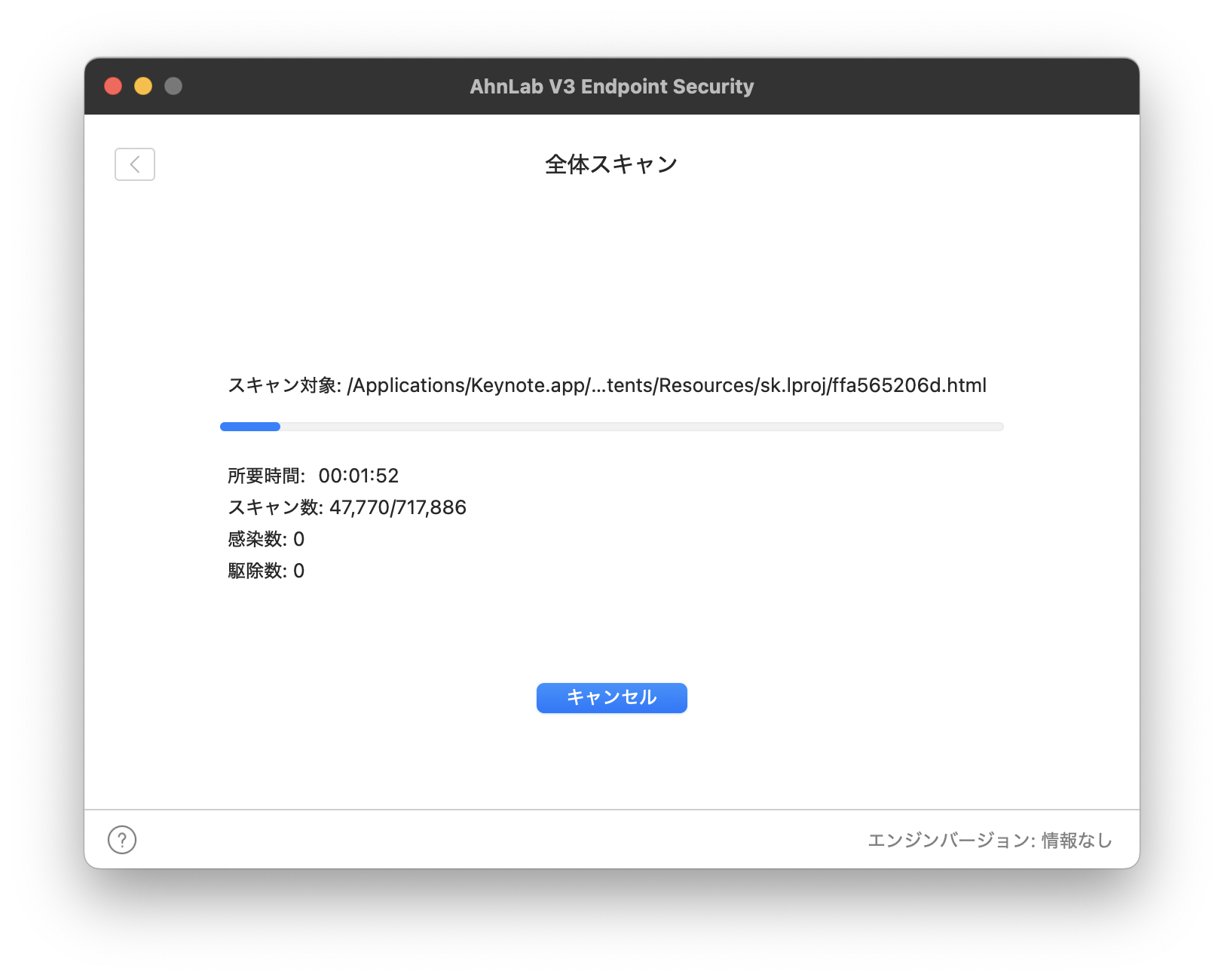Screen dimensions: 1224x980
Task: Click the 駆除数: 0 line
Action: point(266,571)
